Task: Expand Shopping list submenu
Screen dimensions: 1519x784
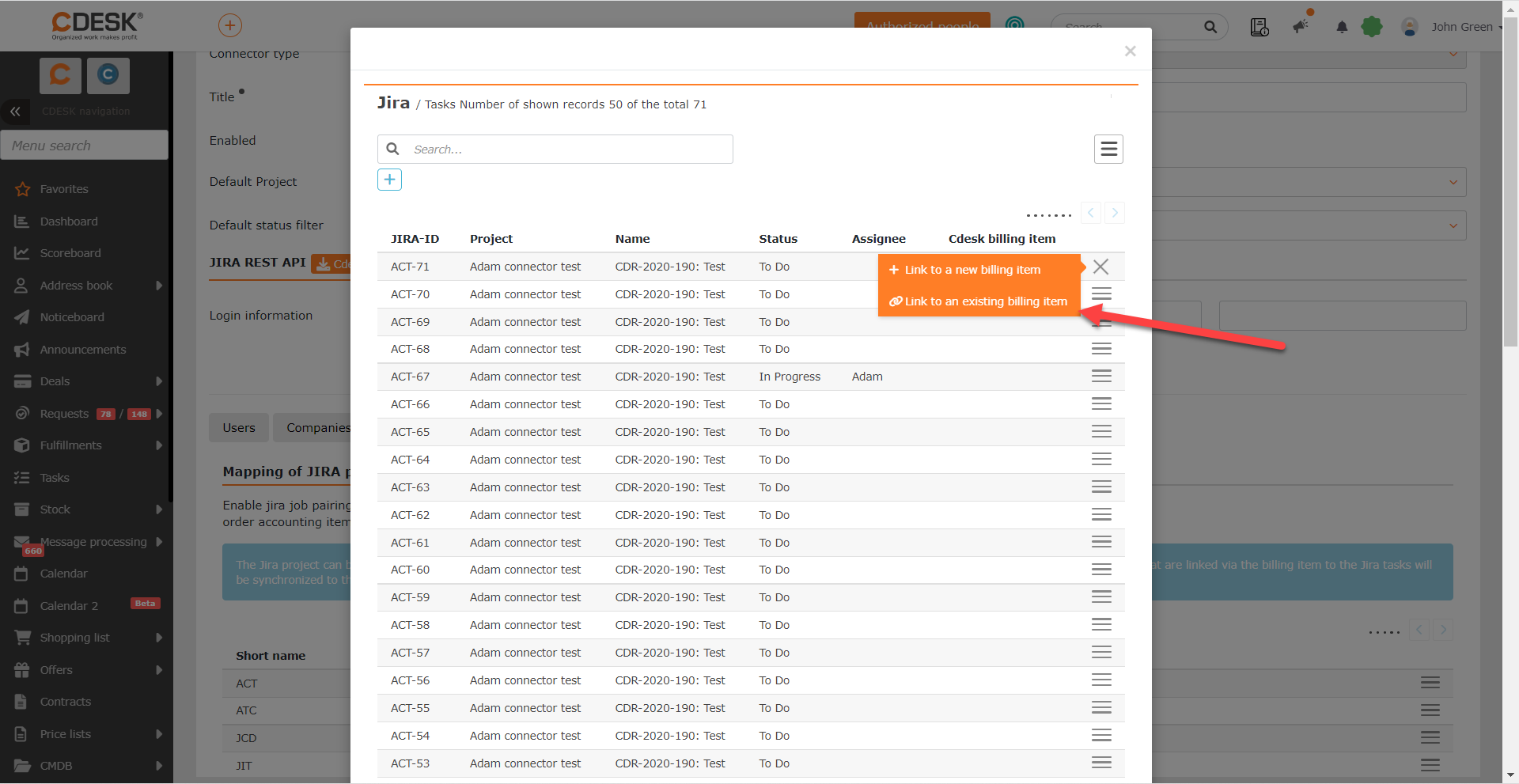Action: [159, 638]
